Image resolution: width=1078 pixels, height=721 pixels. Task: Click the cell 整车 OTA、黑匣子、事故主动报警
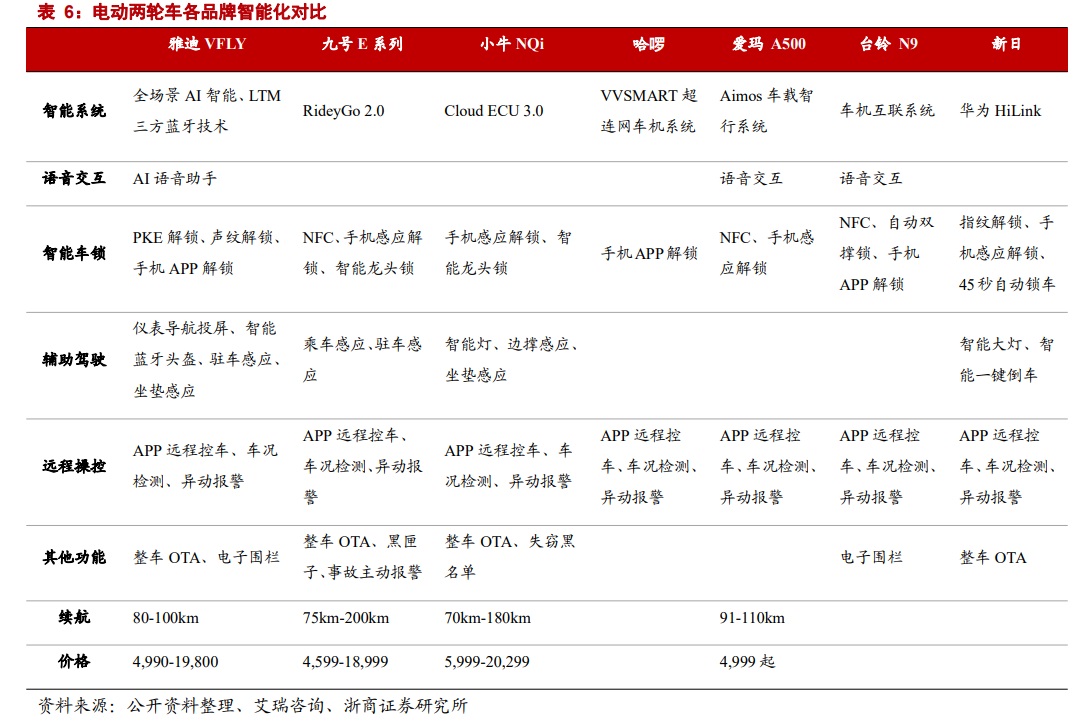click(362, 557)
